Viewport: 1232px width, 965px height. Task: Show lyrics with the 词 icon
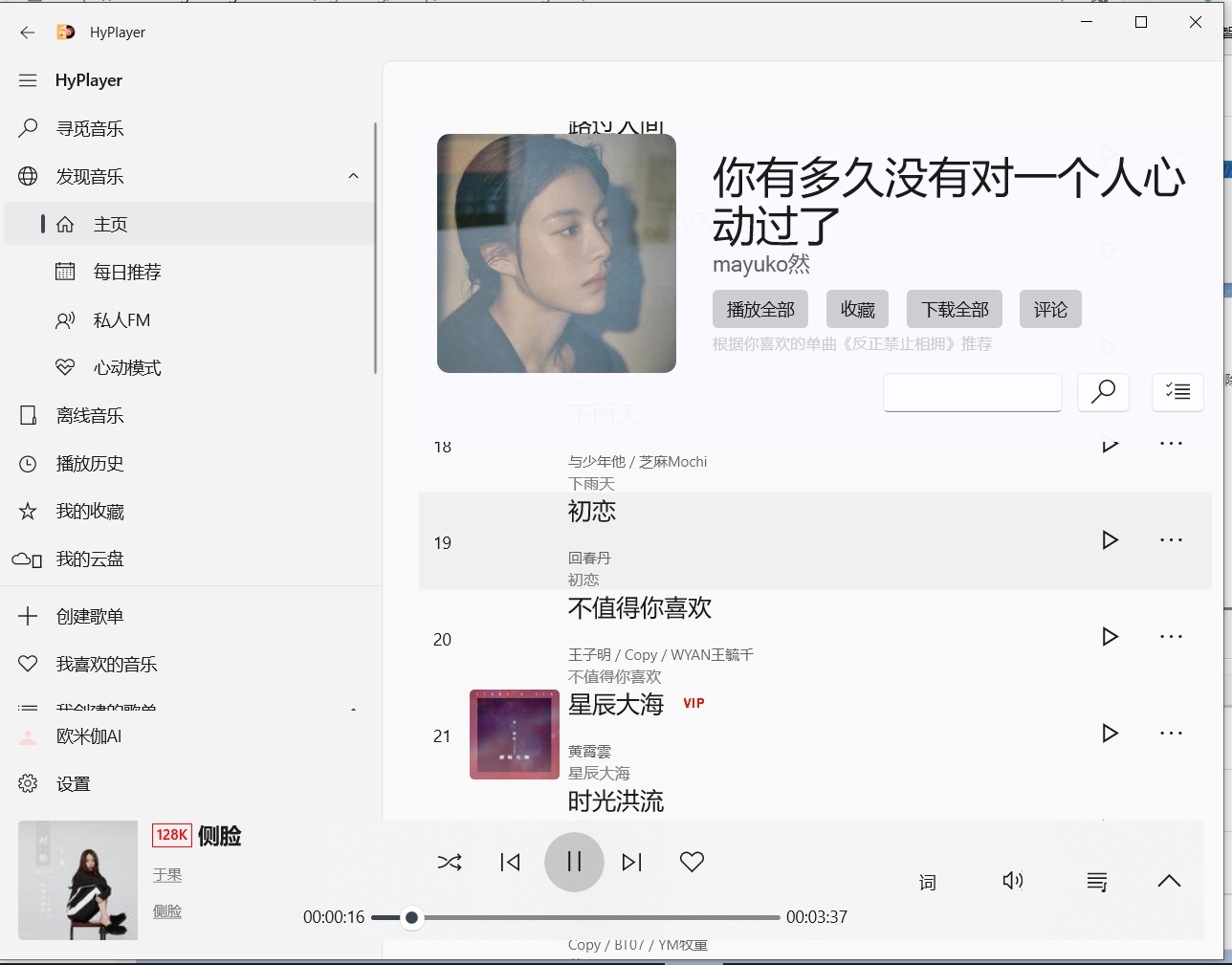(927, 882)
